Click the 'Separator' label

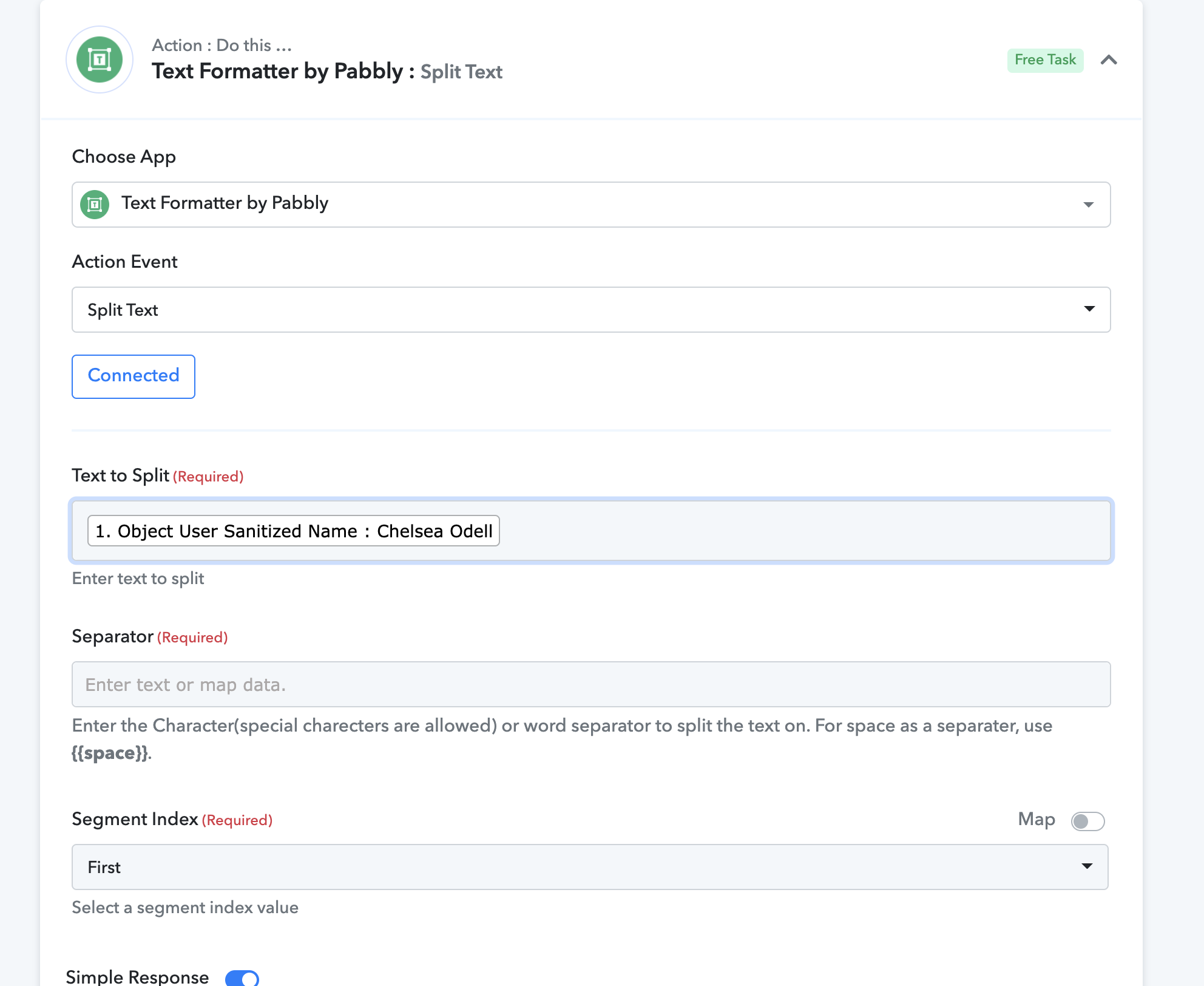pyautogui.click(x=112, y=636)
